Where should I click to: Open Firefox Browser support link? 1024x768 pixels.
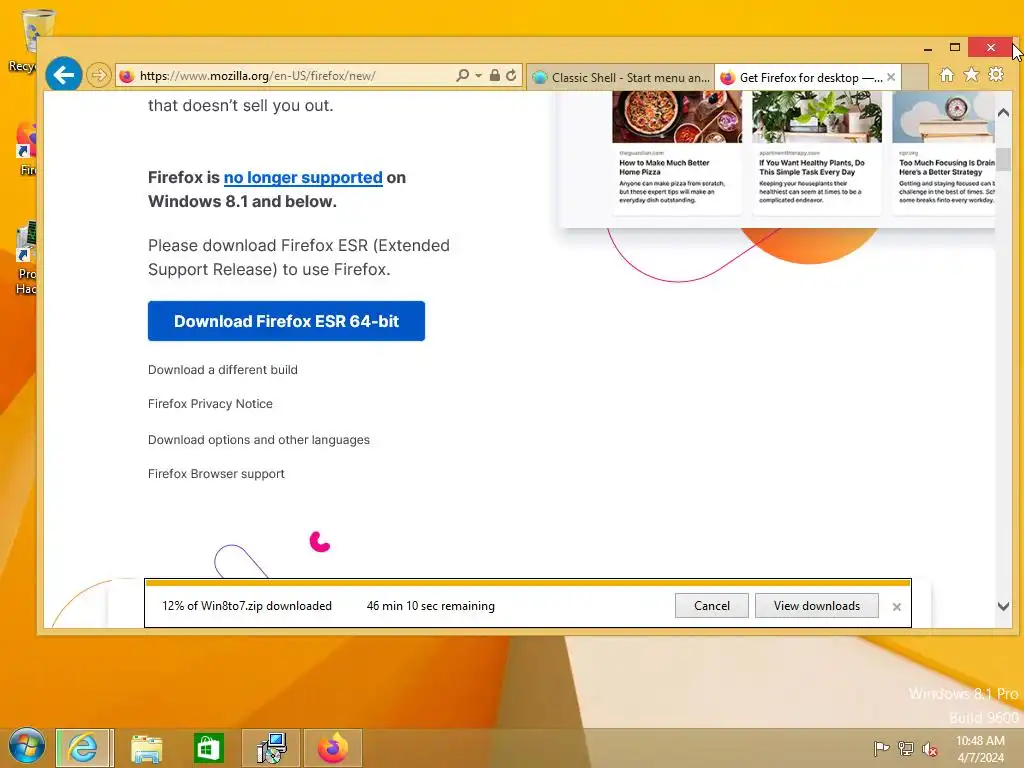point(216,473)
